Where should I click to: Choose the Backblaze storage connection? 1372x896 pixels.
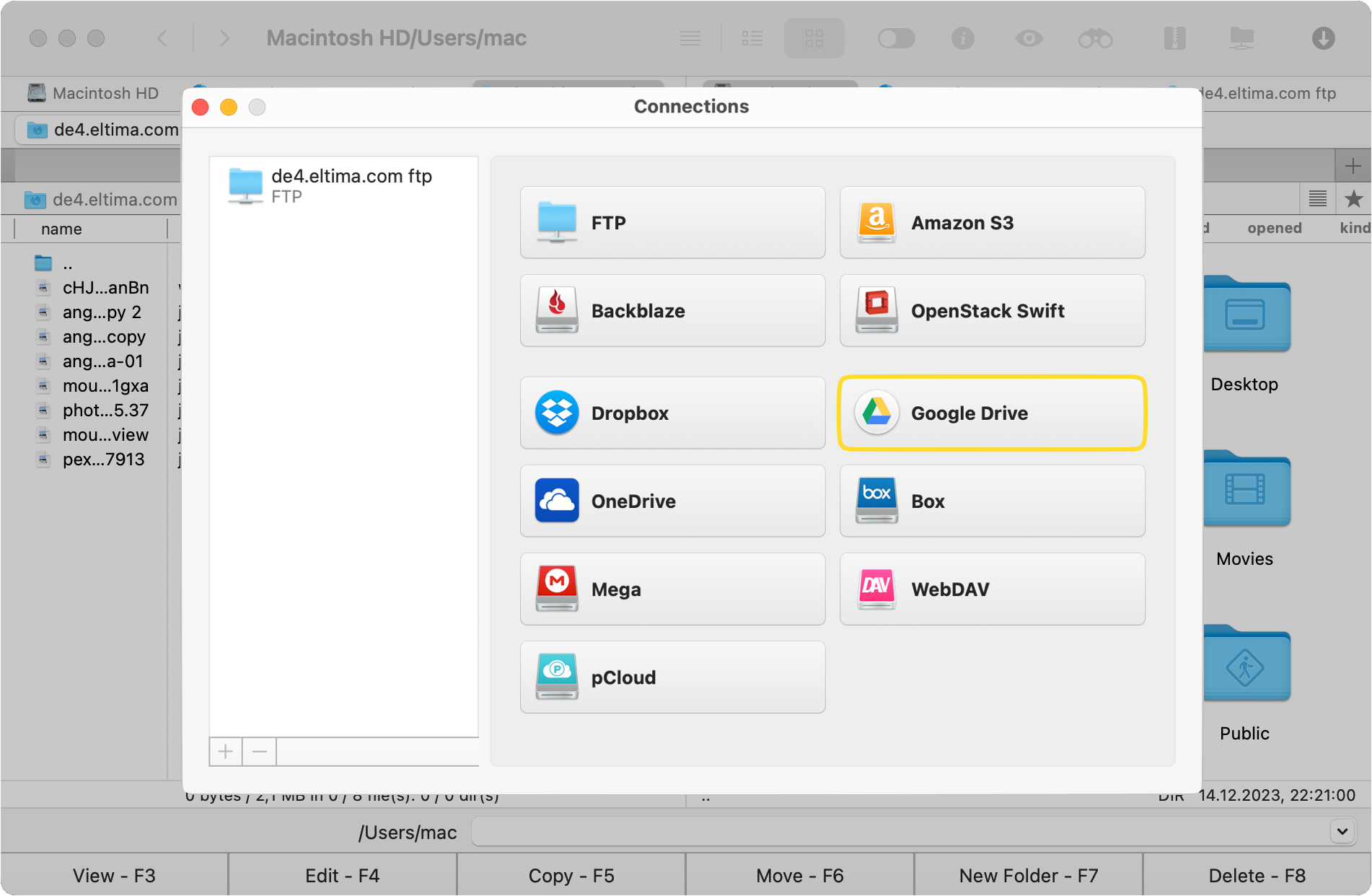click(x=672, y=311)
